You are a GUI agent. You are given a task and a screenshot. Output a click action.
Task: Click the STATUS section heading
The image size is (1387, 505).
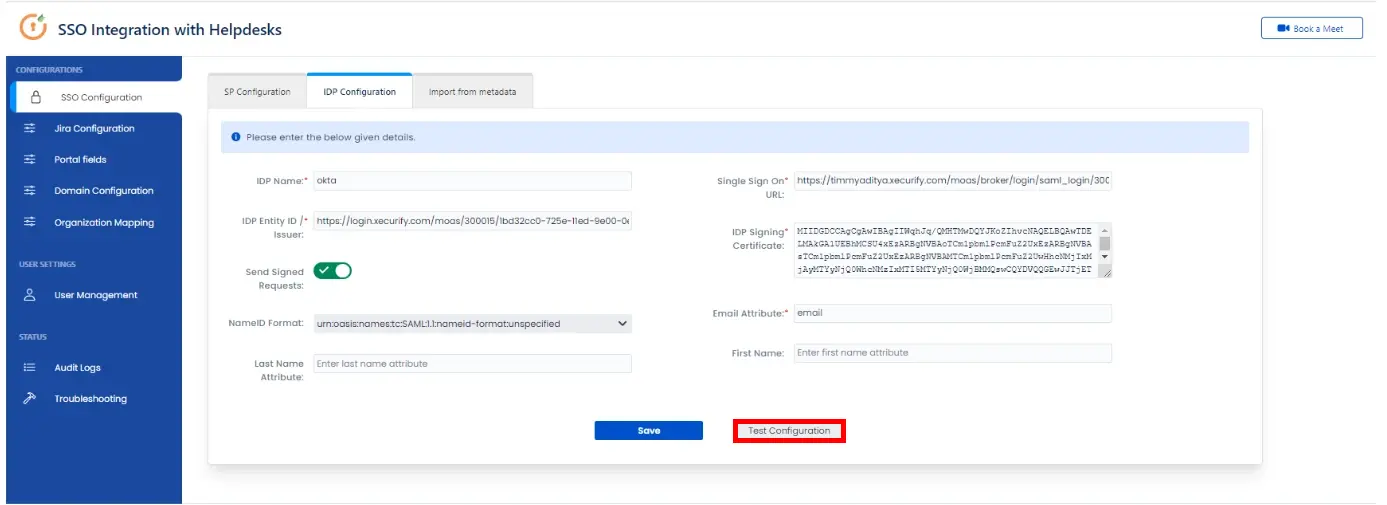pos(32,337)
